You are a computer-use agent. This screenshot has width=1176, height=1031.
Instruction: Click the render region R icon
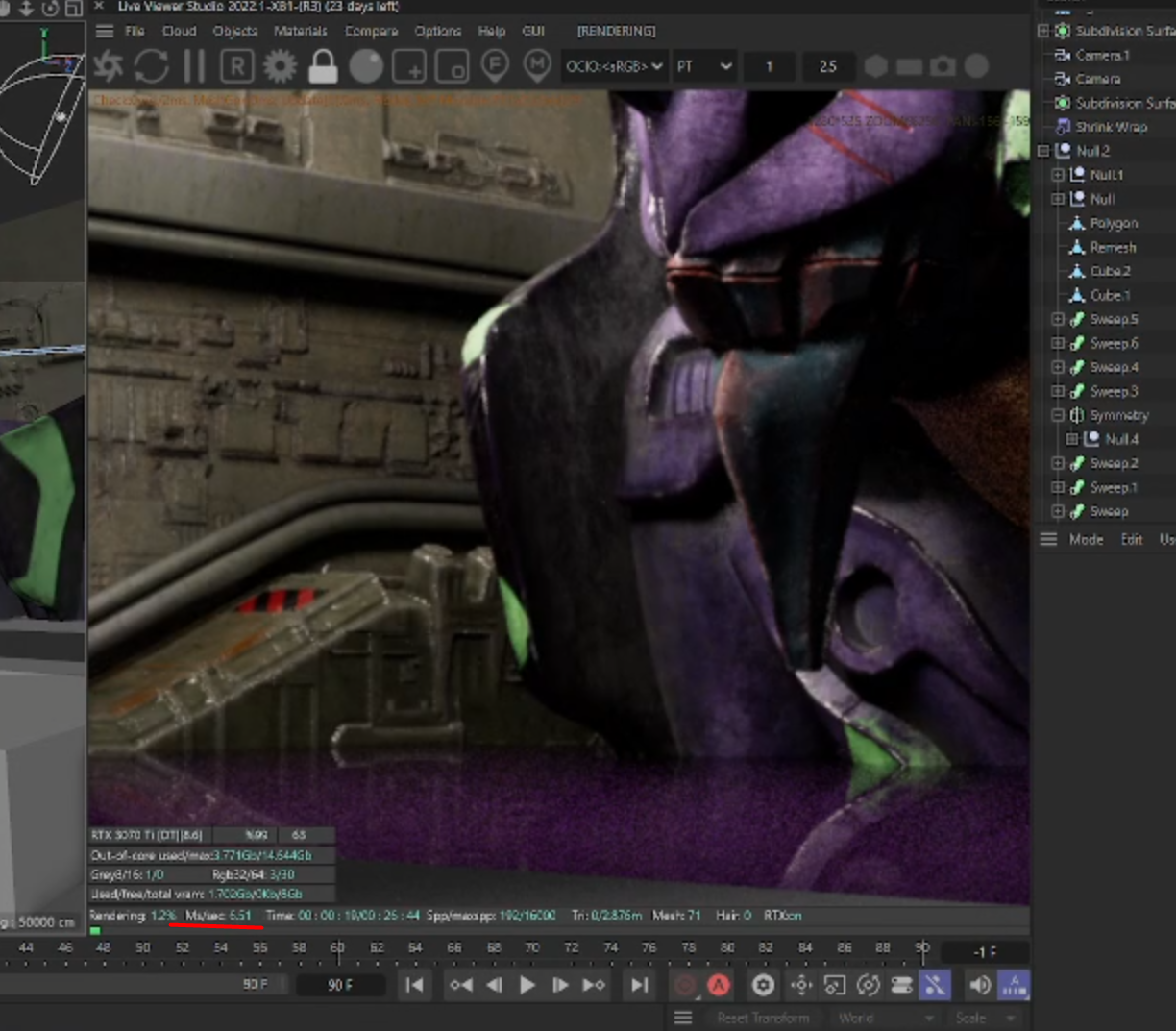tap(236, 66)
